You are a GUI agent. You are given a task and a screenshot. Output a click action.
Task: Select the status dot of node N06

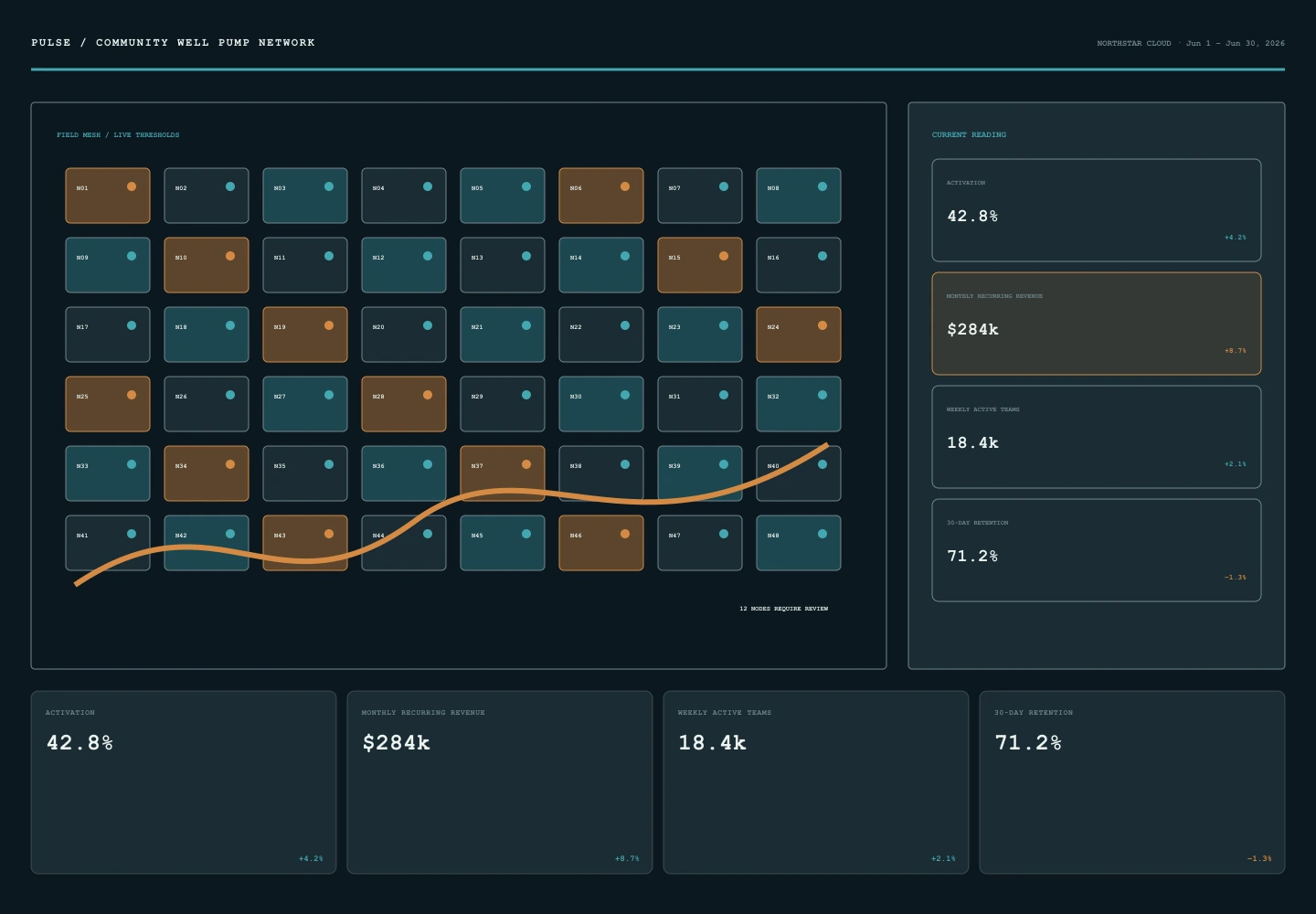(x=625, y=186)
